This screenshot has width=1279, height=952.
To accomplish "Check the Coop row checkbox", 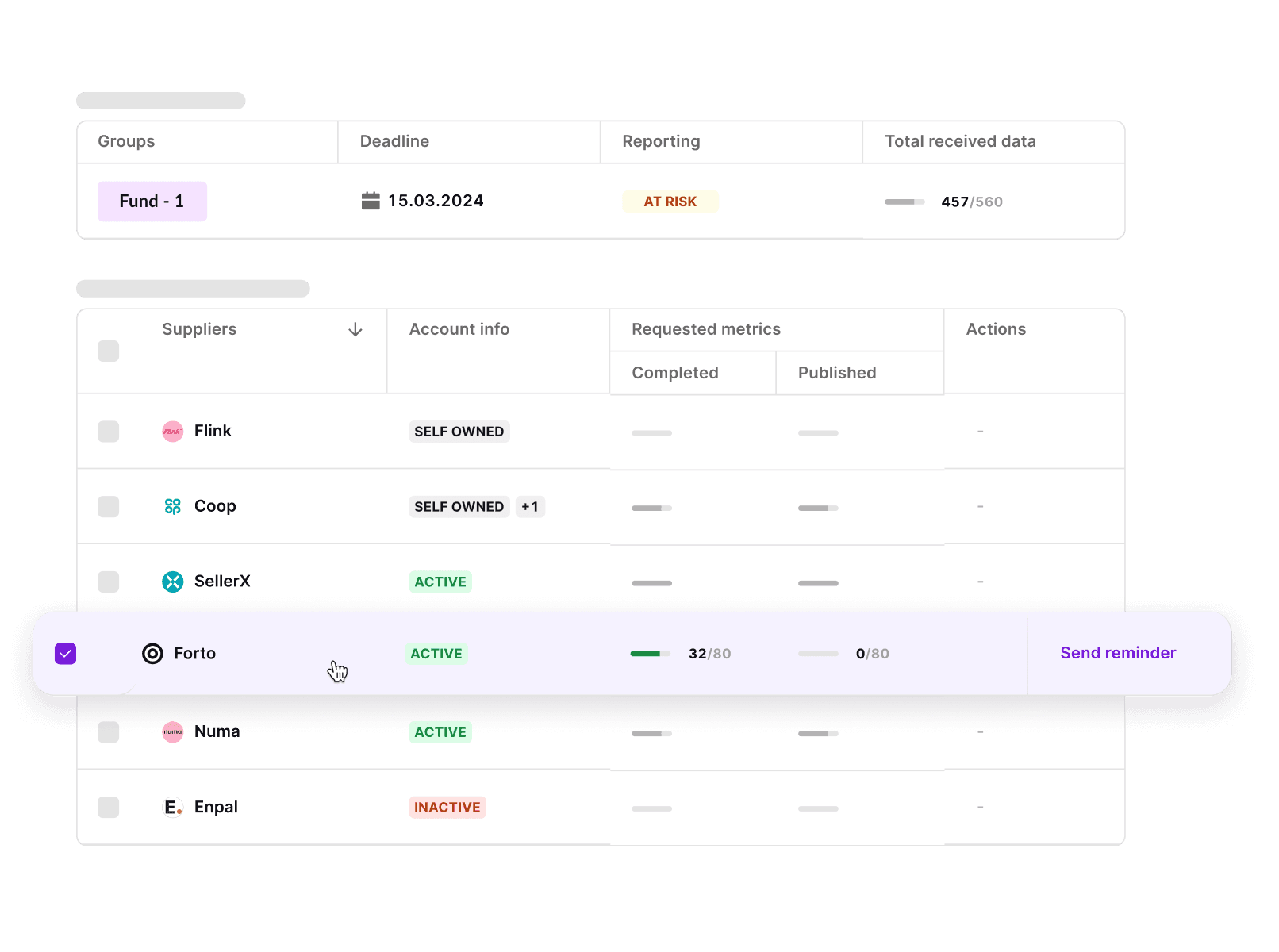I will point(109,507).
